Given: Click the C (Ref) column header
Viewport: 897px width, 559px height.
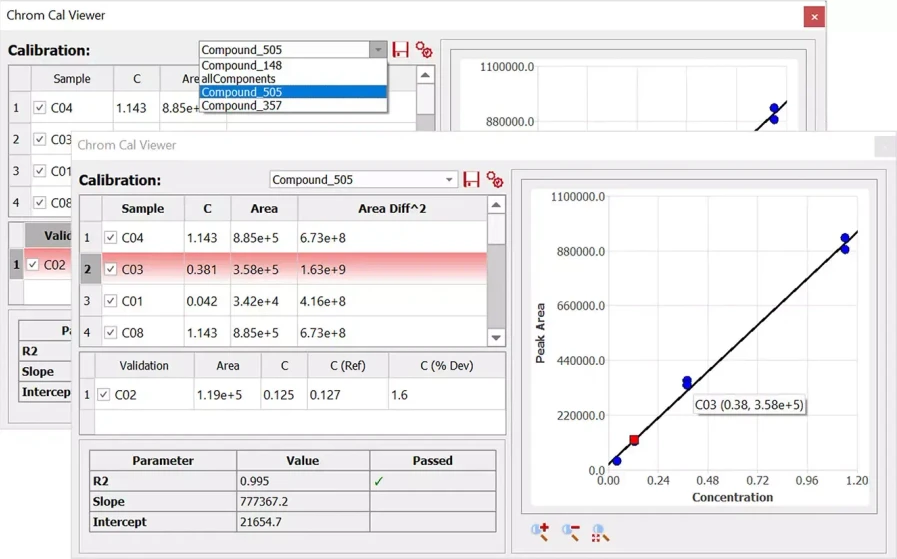Looking at the screenshot, I should 348,366.
